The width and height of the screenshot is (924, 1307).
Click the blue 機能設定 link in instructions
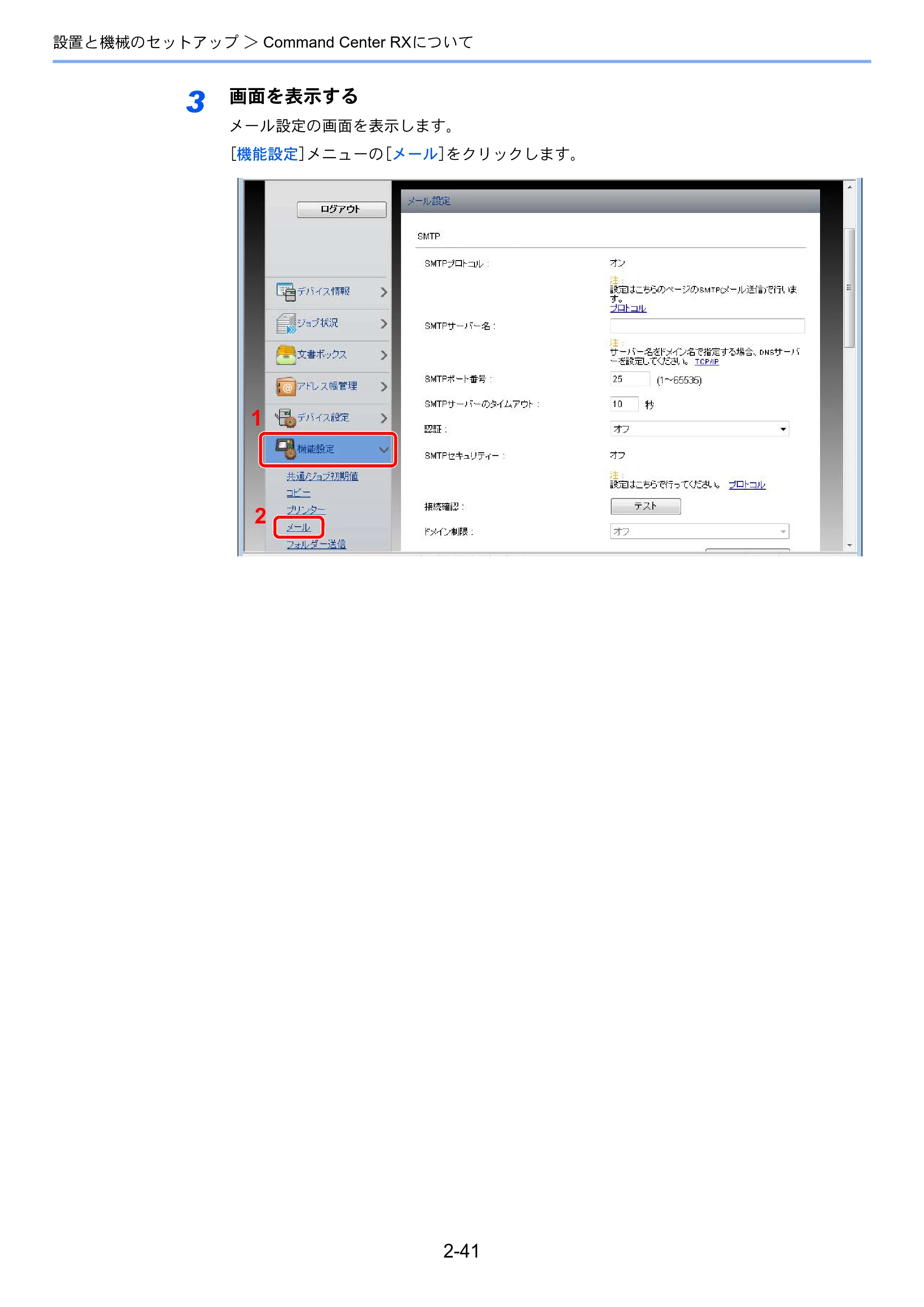click(267, 154)
